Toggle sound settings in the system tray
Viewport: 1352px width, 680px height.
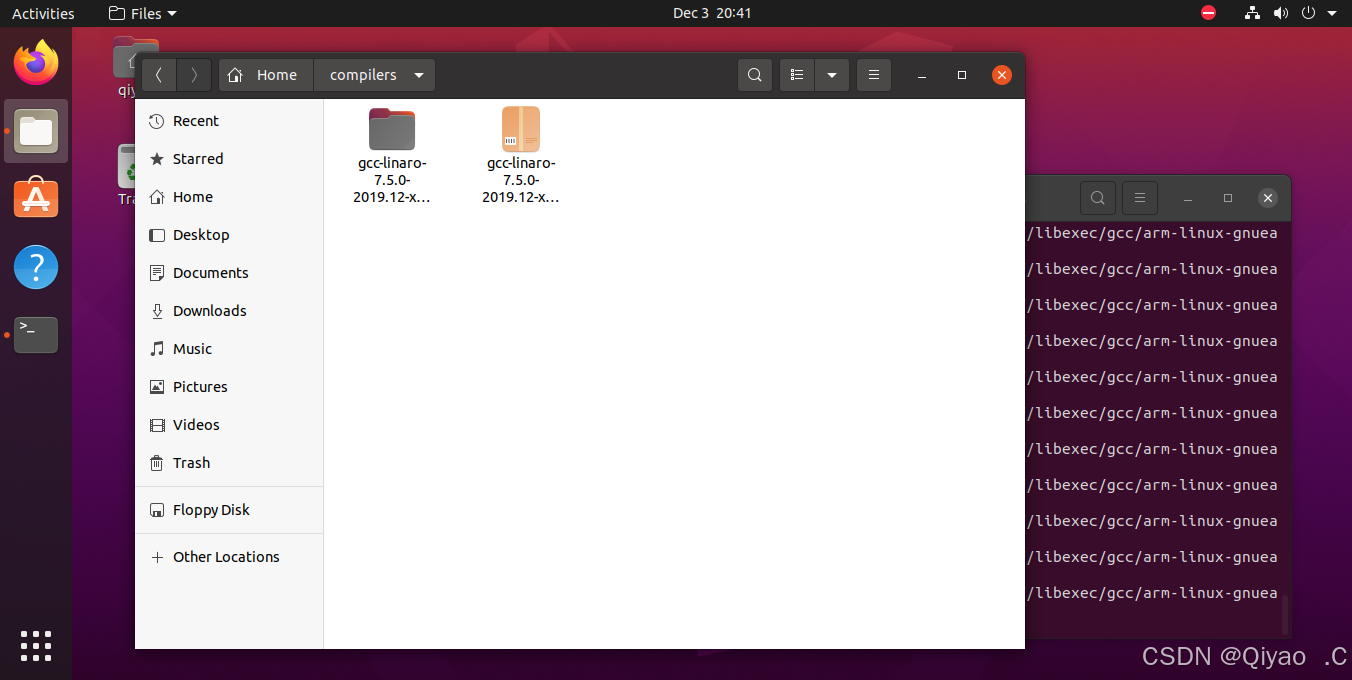click(x=1280, y=13)
